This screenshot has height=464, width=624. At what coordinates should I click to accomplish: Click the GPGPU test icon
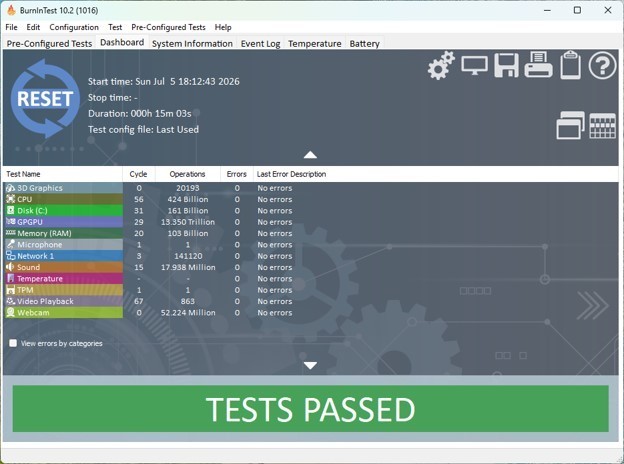pos(10,222)
